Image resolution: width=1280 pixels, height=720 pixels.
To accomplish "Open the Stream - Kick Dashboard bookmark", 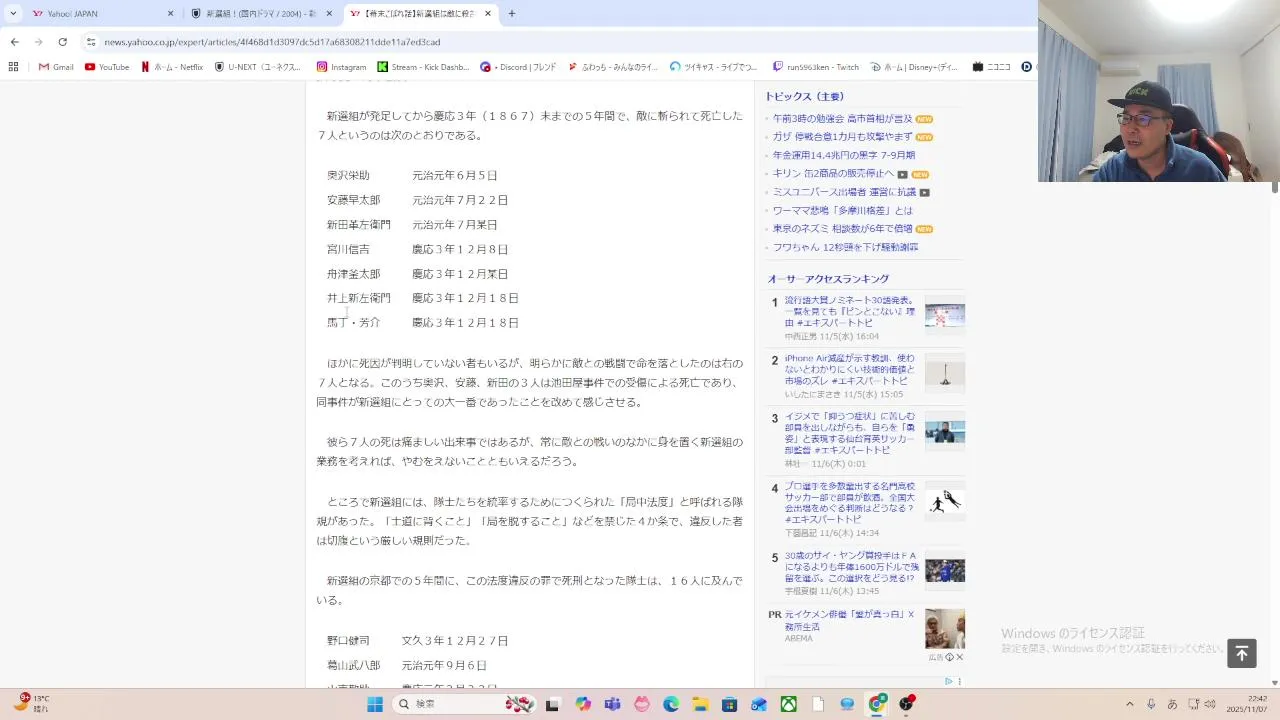I will [x=423, y=67].
